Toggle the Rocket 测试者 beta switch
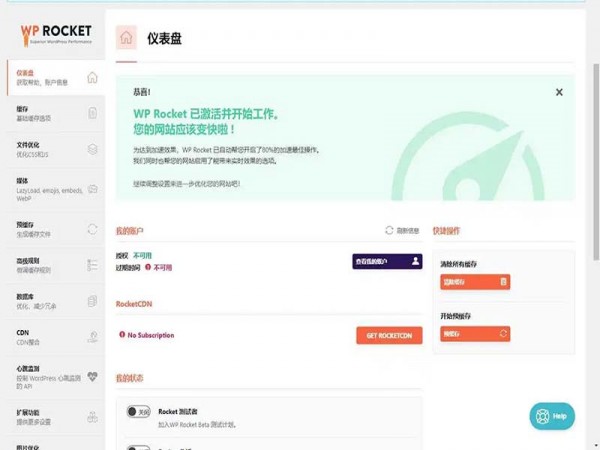Image resolution: width=600 pixels, height=450 pixels. (139, 411)
